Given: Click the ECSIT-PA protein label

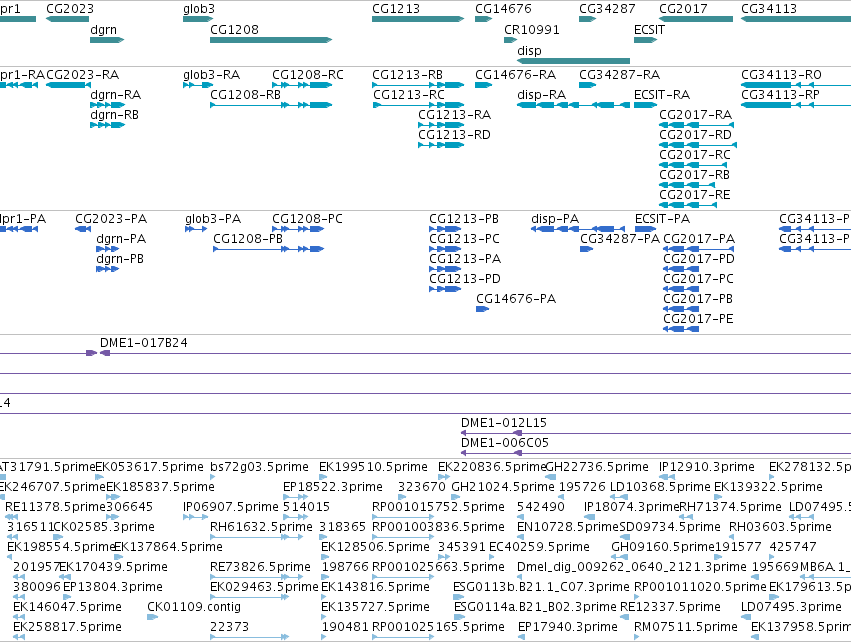Looking at the screenshot, I should coord(663,219).
